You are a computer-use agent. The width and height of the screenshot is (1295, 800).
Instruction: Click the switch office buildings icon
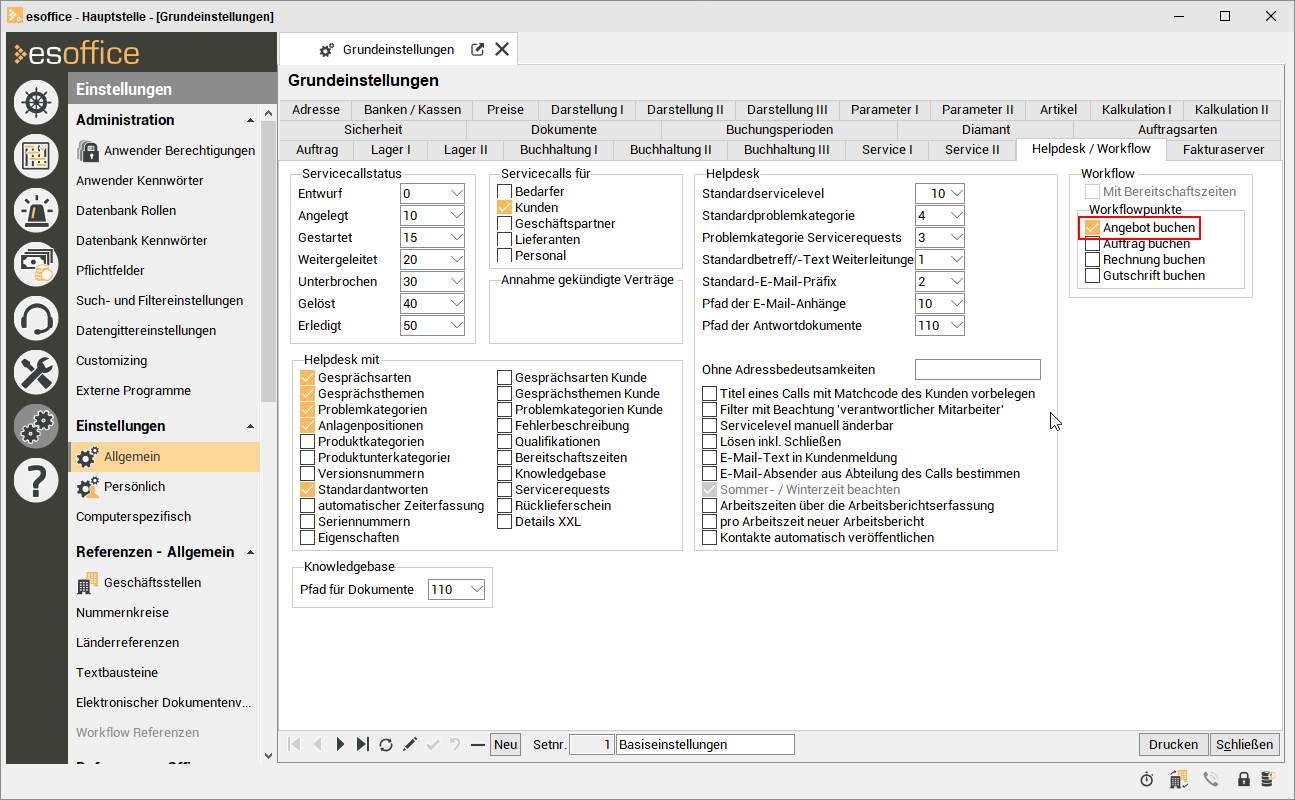coord(1178,779)
